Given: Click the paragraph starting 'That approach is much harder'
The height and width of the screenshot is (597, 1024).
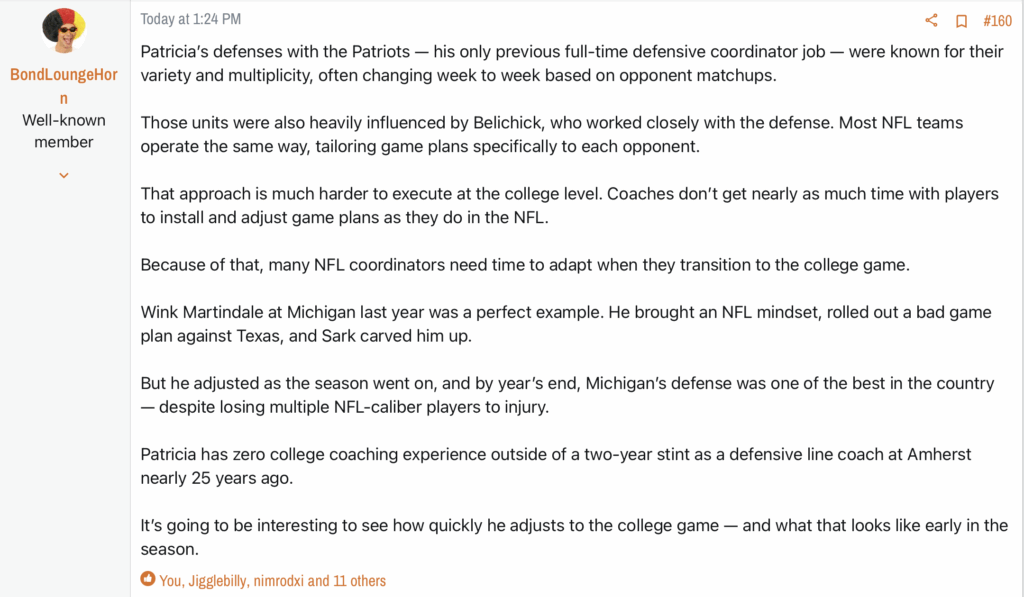Looking at the screenshot, I should tap(569, 206).
